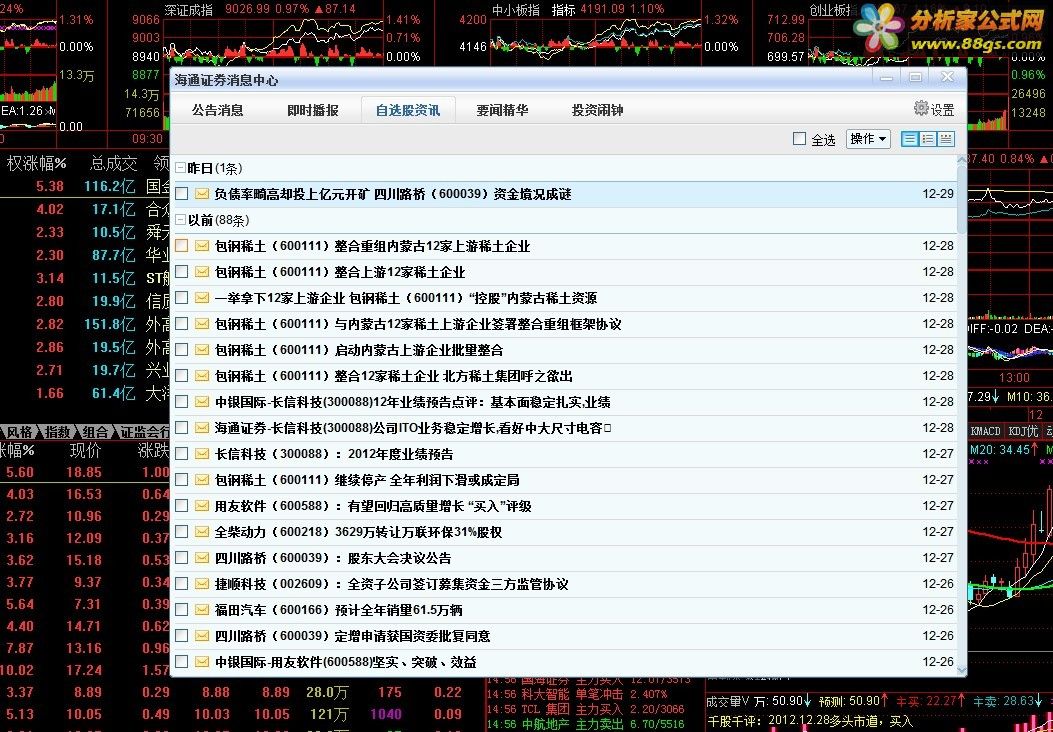Check box for 全柴动力 3629万转让 message
The height and width of the screenshot is (732, 1053).
coord(181,531)
